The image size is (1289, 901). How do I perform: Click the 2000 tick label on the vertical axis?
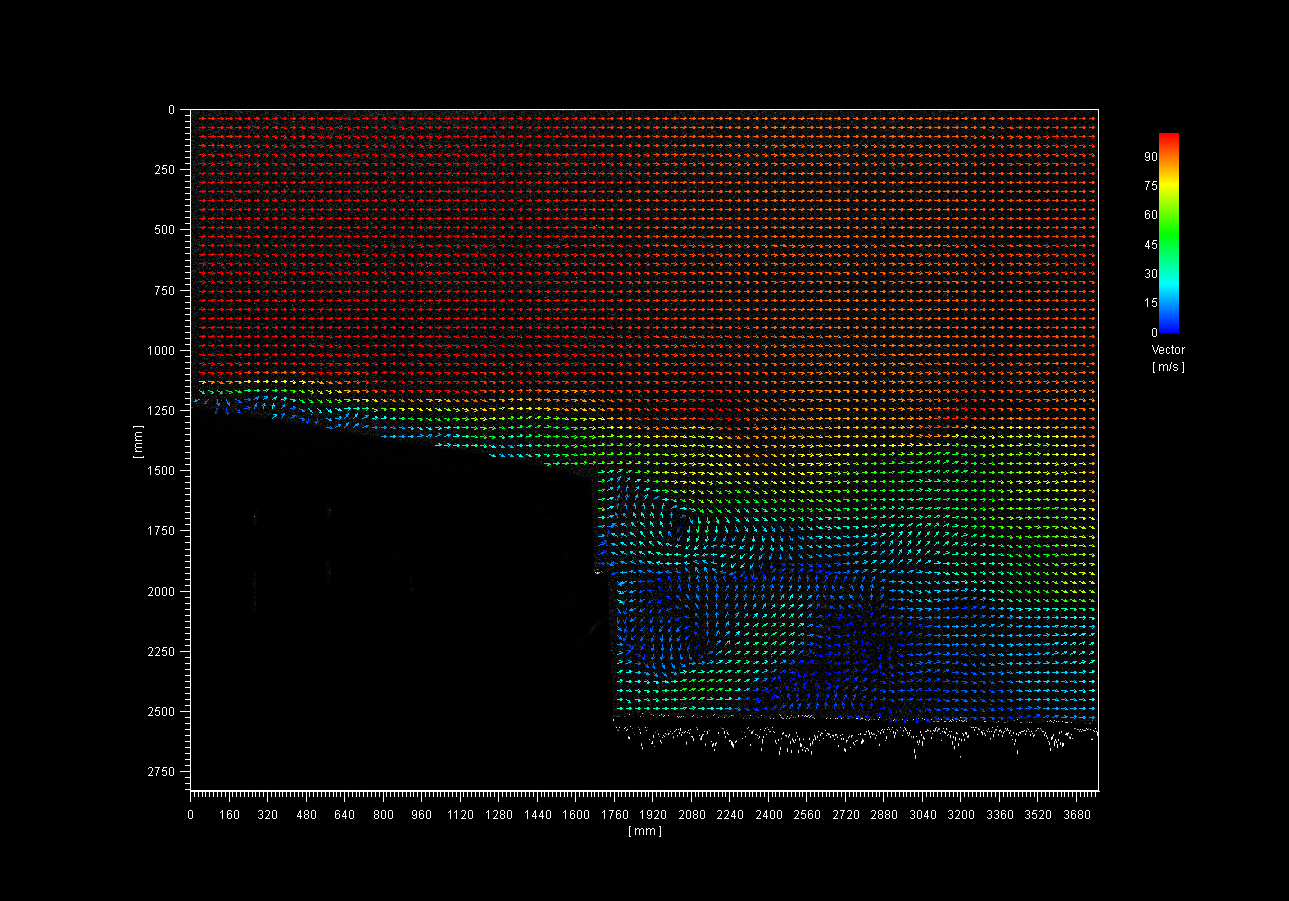(x=162, y=591)
